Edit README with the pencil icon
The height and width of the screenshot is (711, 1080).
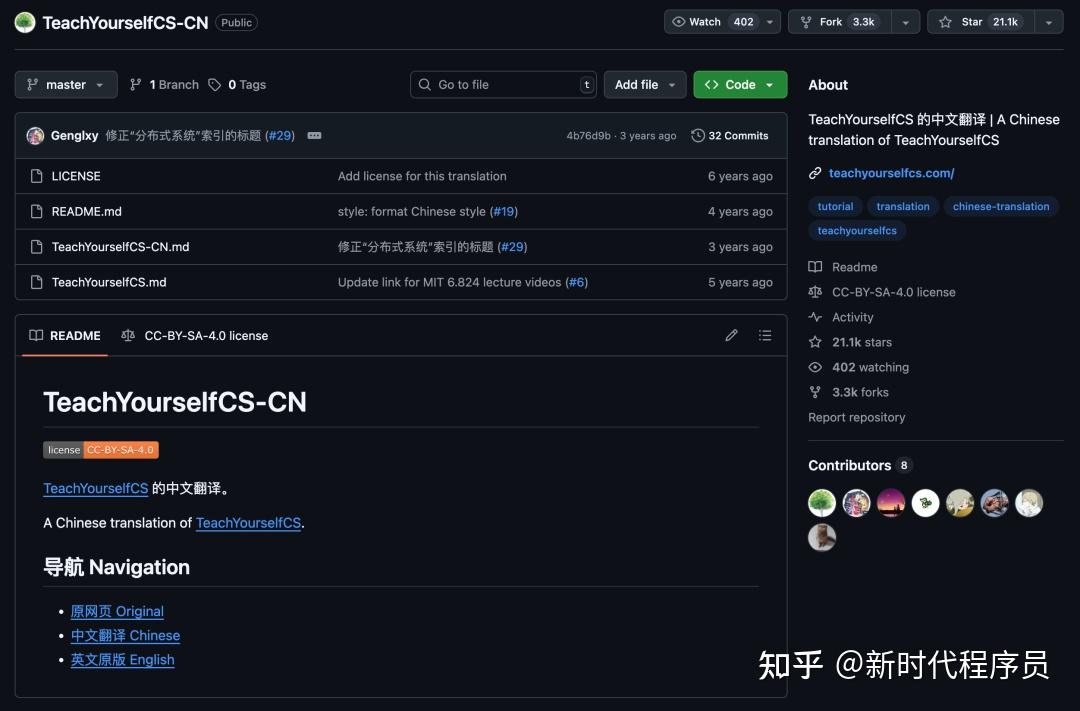[x=731, y=336]
